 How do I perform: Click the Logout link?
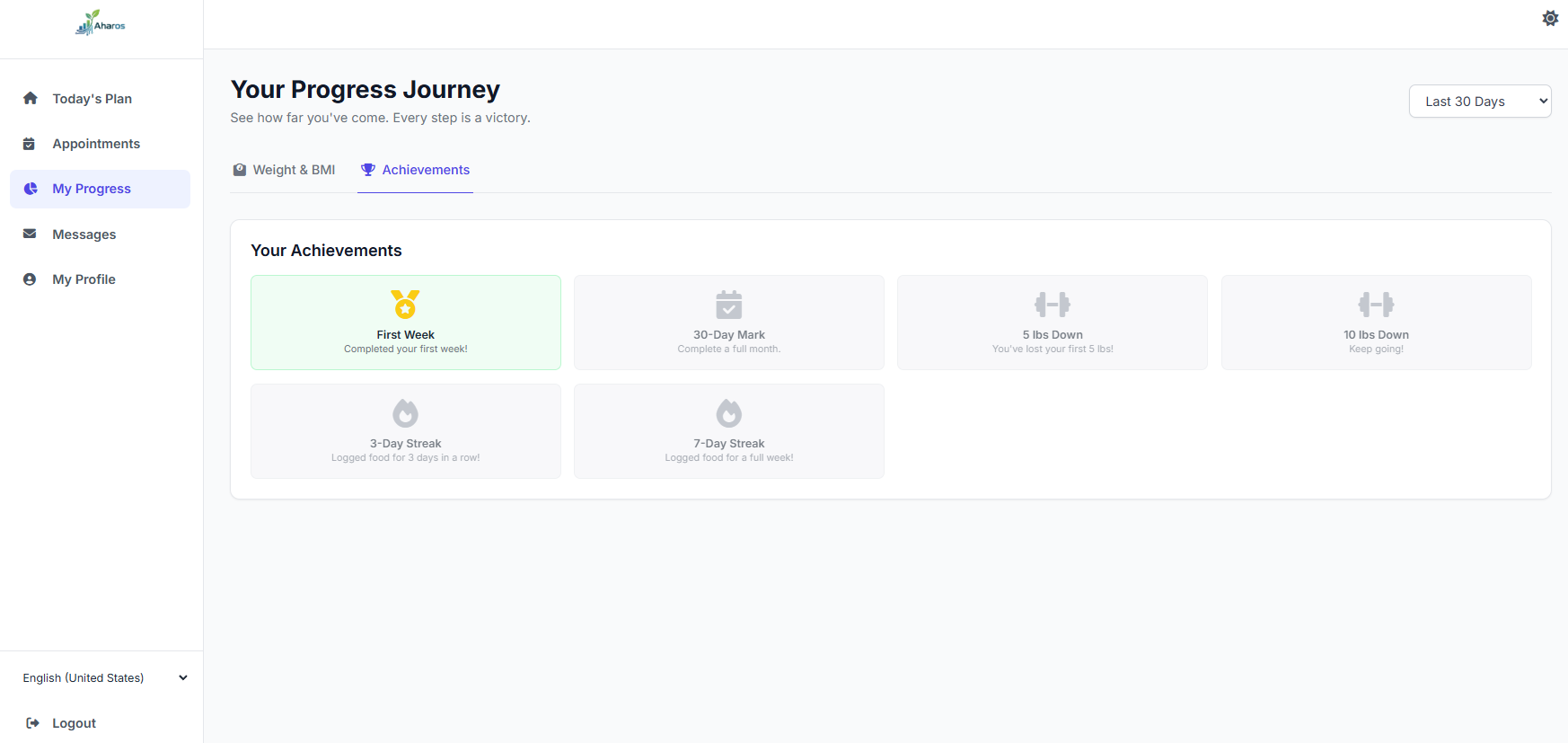(x=74, y=723)
